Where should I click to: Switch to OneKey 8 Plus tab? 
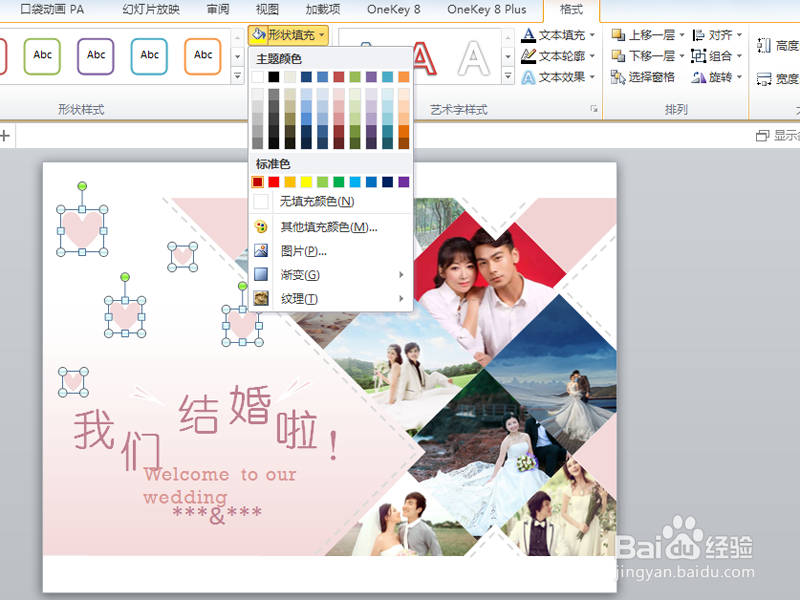(487, 9)
